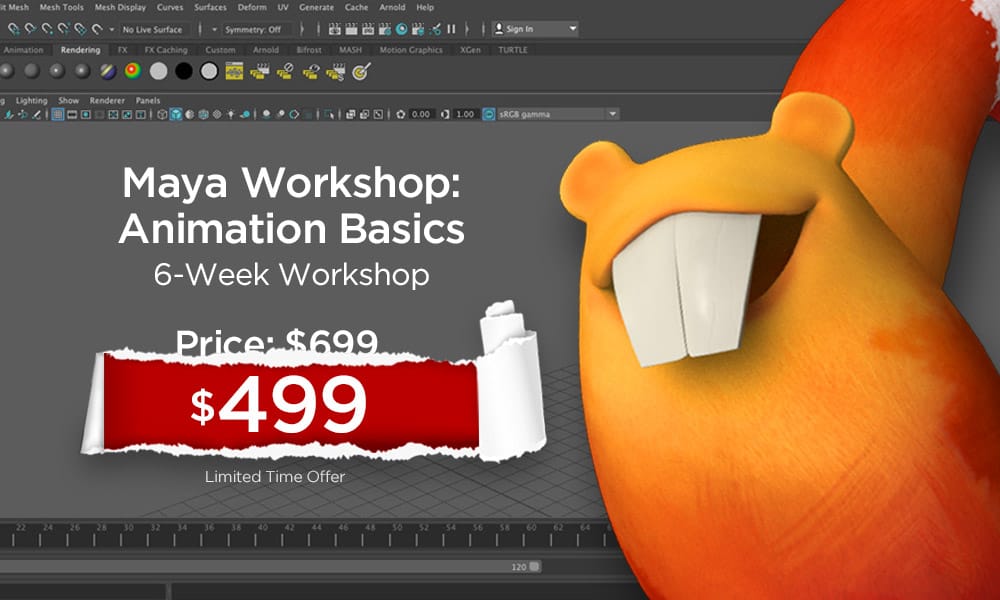Toggle Use All Lights bulb icon
Image resolution: width=1000 pixels, height=600 pixels.
(230, 114)
